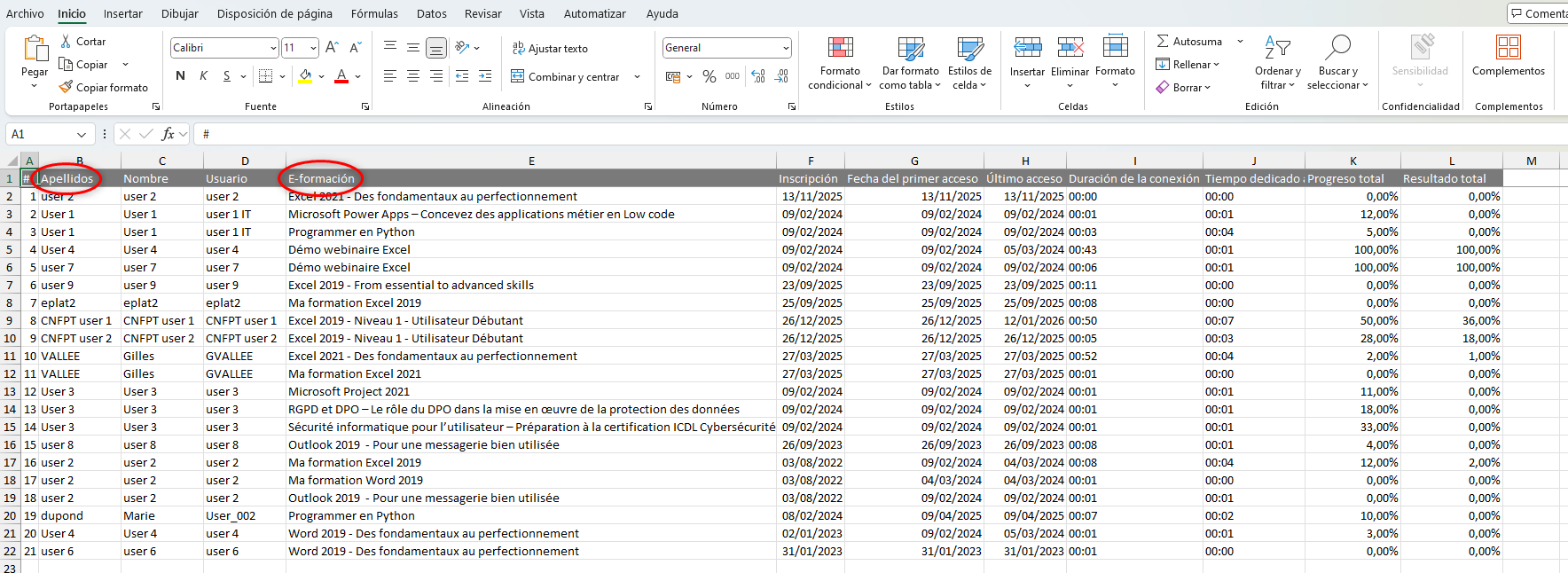Toggle underline S formatting

227,76
